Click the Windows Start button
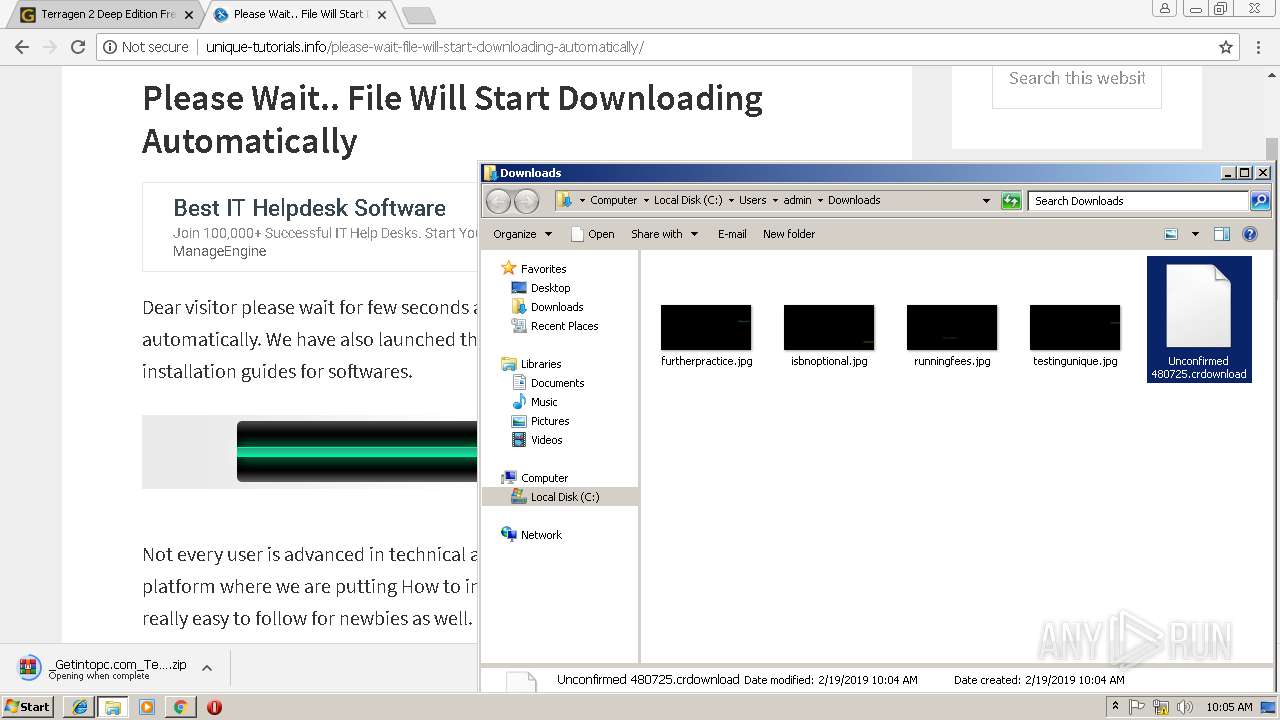This screenshot has width=1280, height=720. (27, 707)
